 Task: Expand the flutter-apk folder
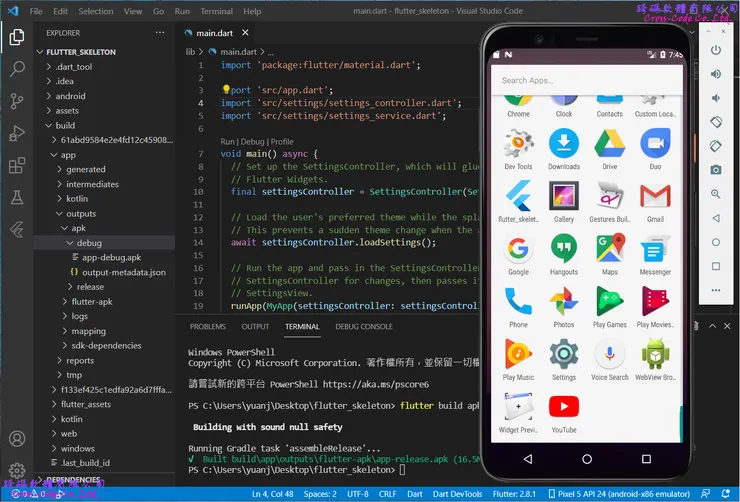tap(91, 301)
